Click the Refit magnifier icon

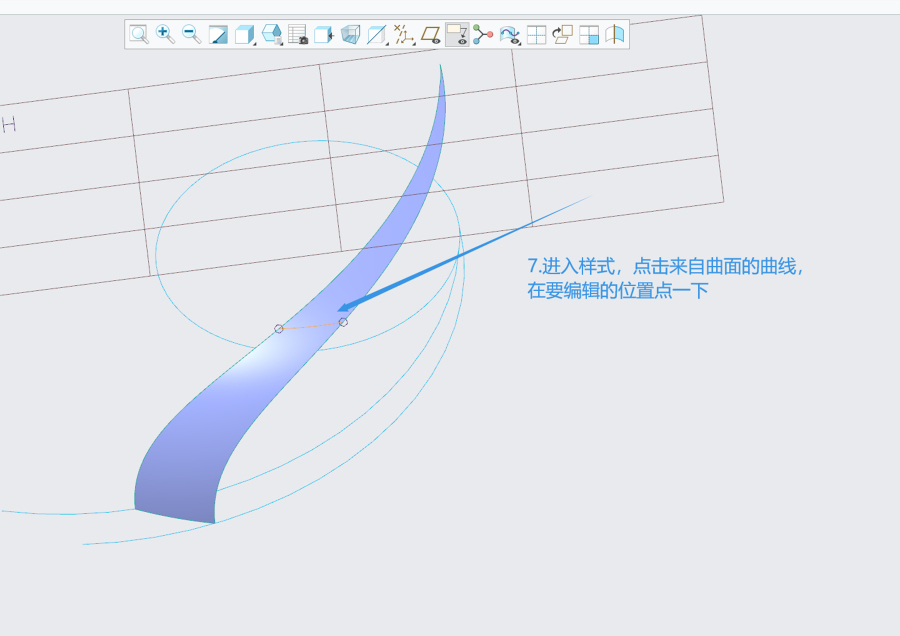pyautogui.click(x=140, y=35)
